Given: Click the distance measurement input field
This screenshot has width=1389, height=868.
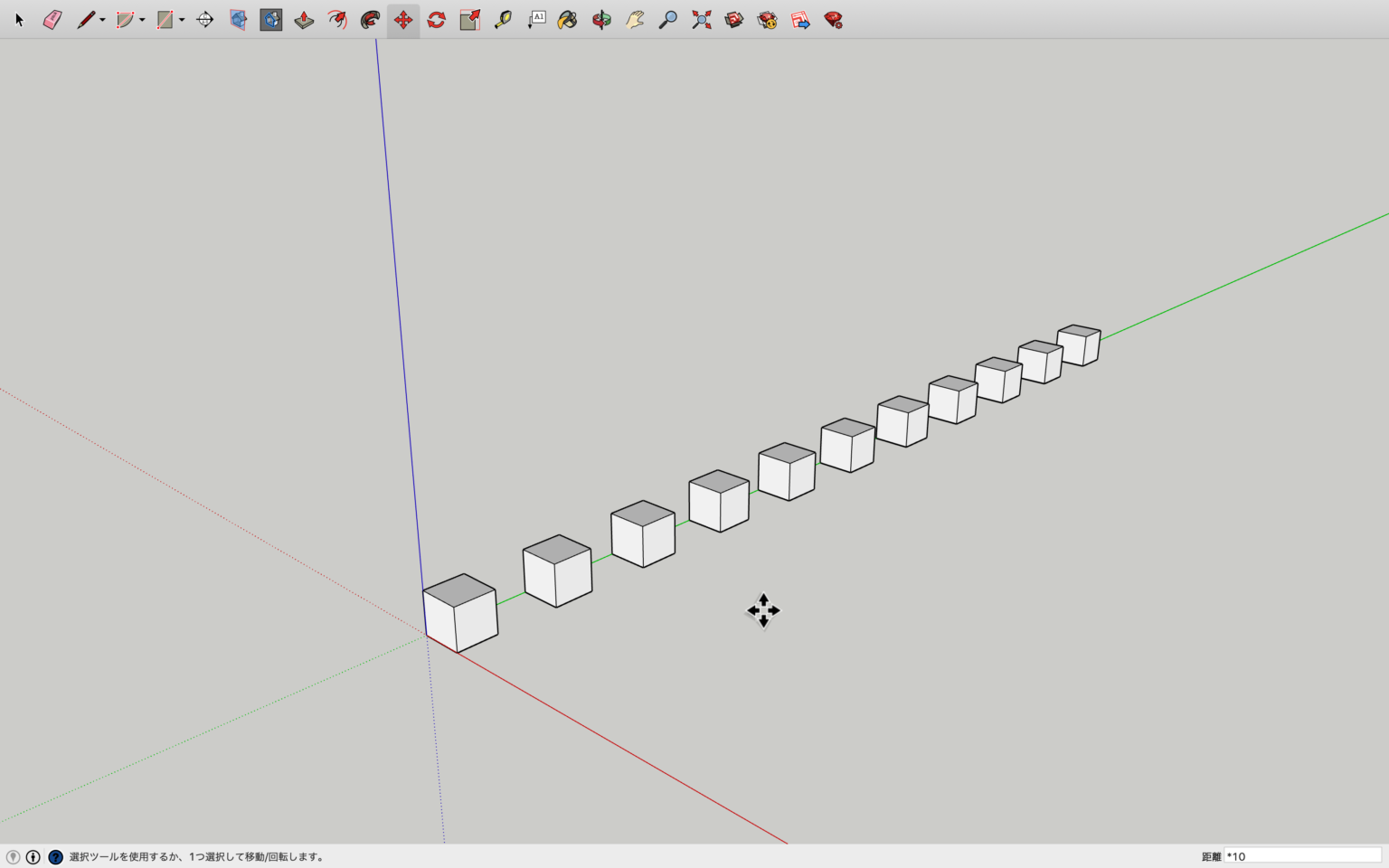Looking at the screenshot, I should click(x=1302, y=856).
